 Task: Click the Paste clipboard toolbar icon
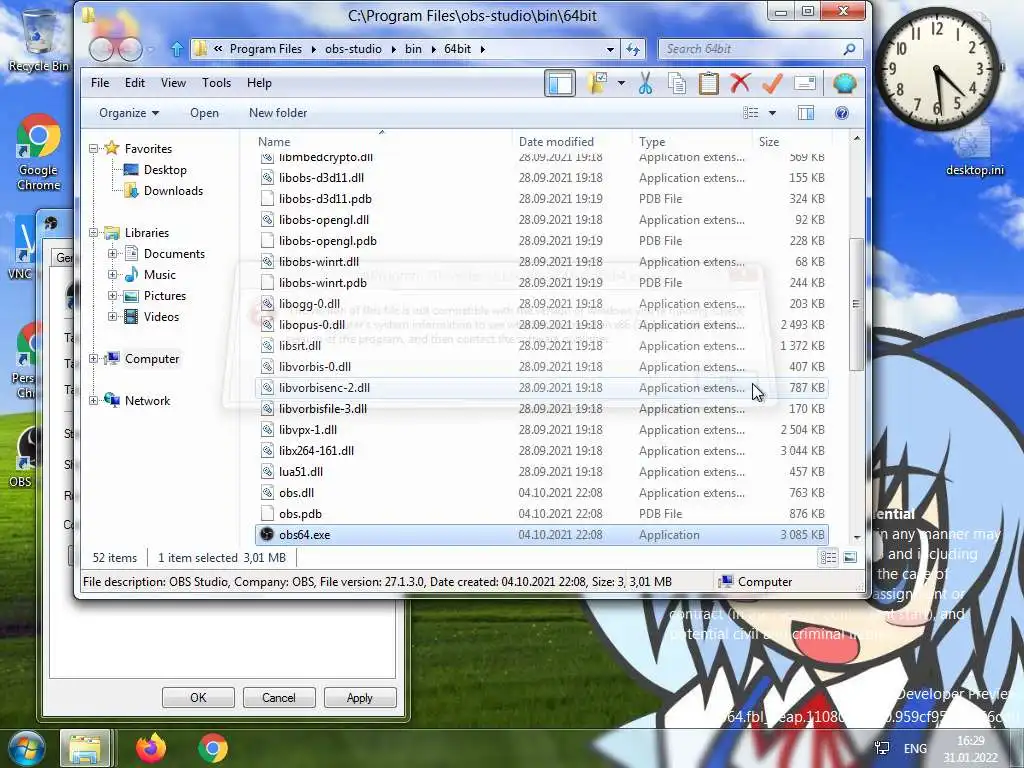(709, 83)
